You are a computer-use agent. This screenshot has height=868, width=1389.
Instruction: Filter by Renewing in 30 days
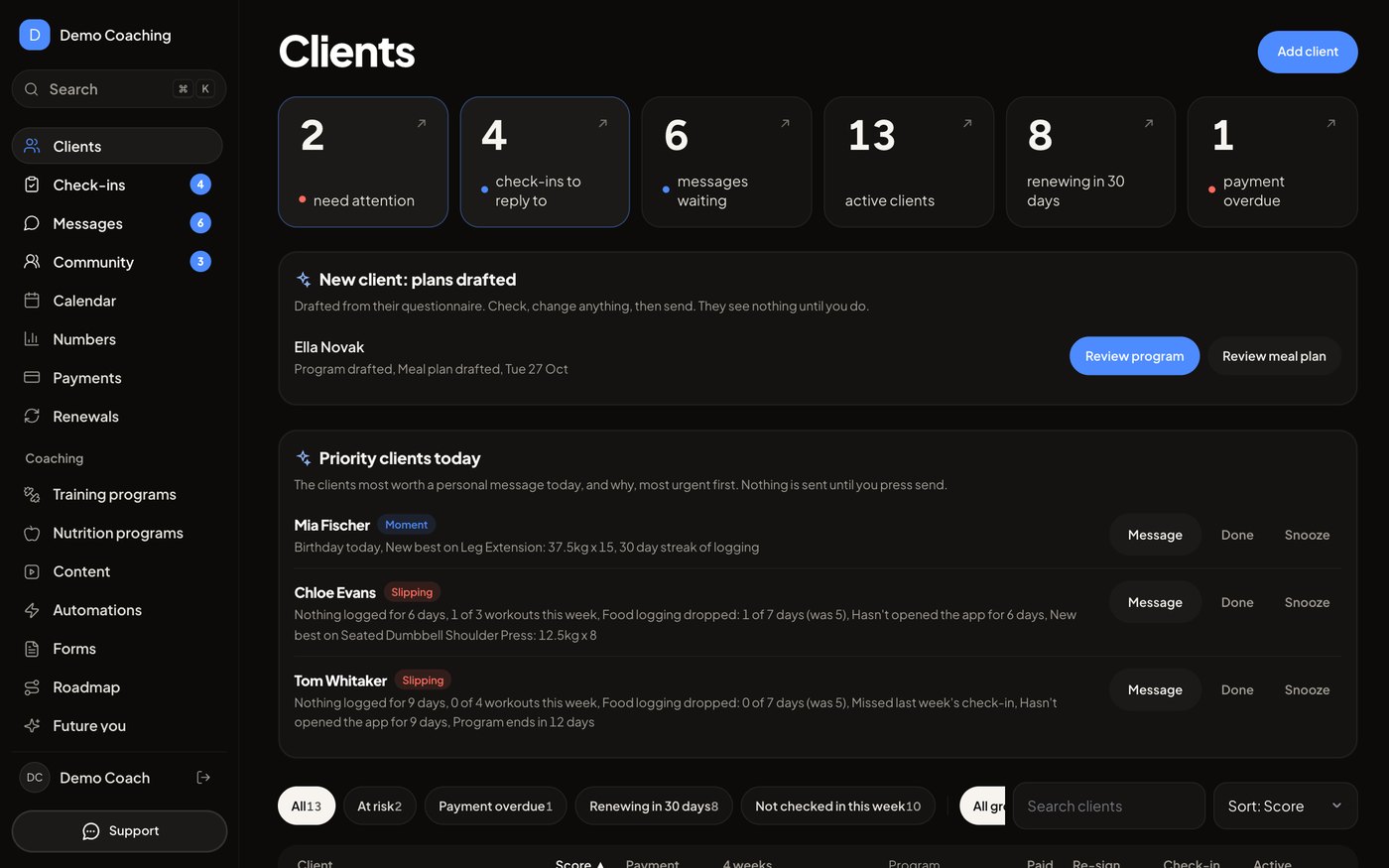click(654, 806)
